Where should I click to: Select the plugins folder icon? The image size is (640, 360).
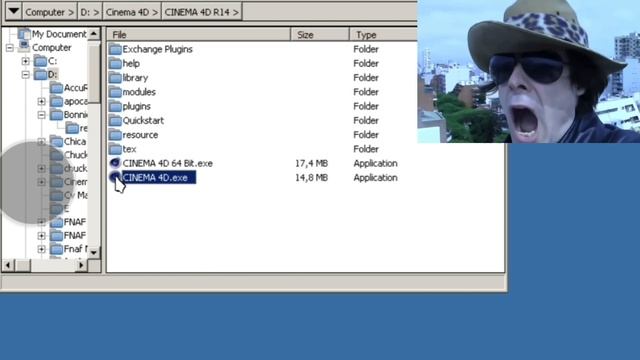(115, 107)
